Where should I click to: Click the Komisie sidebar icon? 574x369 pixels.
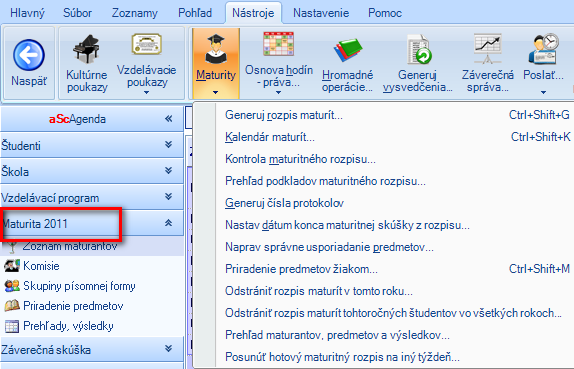(12, 266)
